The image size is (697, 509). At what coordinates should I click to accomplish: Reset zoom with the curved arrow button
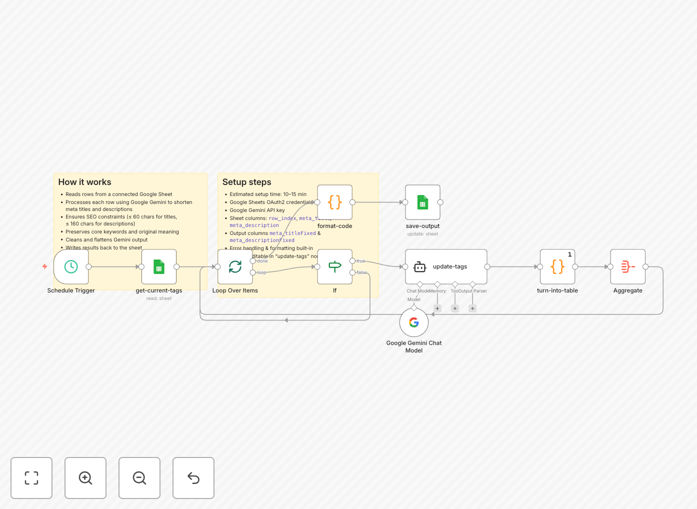coord(193,478)
